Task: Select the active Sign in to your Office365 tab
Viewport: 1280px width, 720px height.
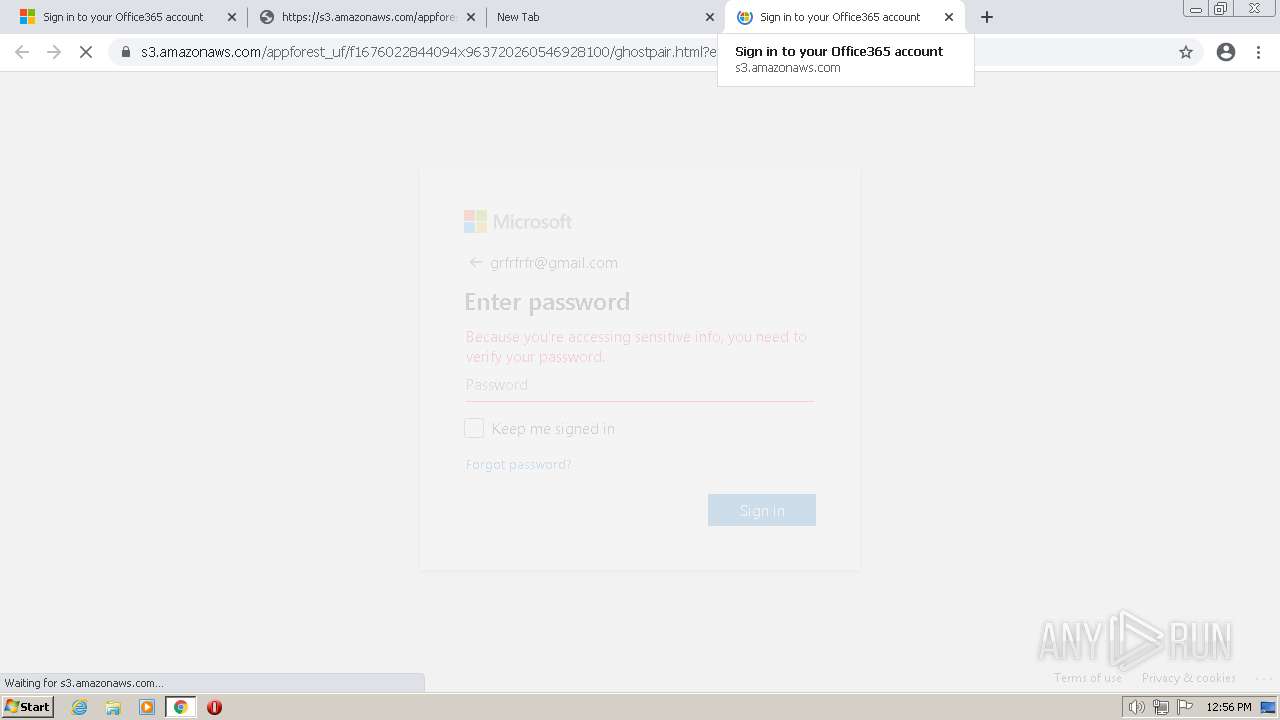Action: (845, 17)
